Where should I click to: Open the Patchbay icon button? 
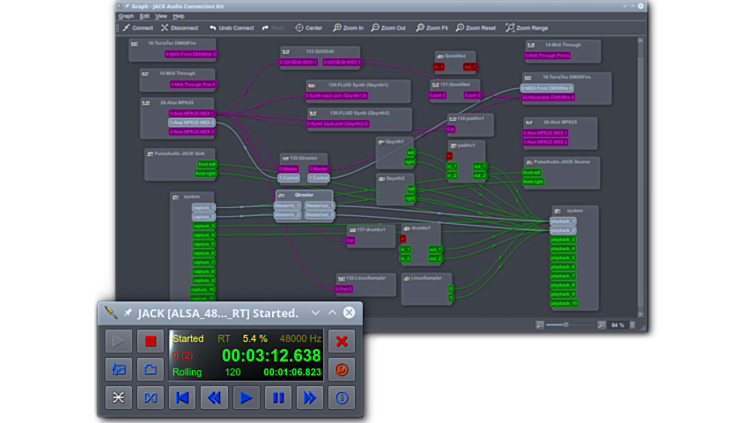pyautogui.click(x=152, y=397)
